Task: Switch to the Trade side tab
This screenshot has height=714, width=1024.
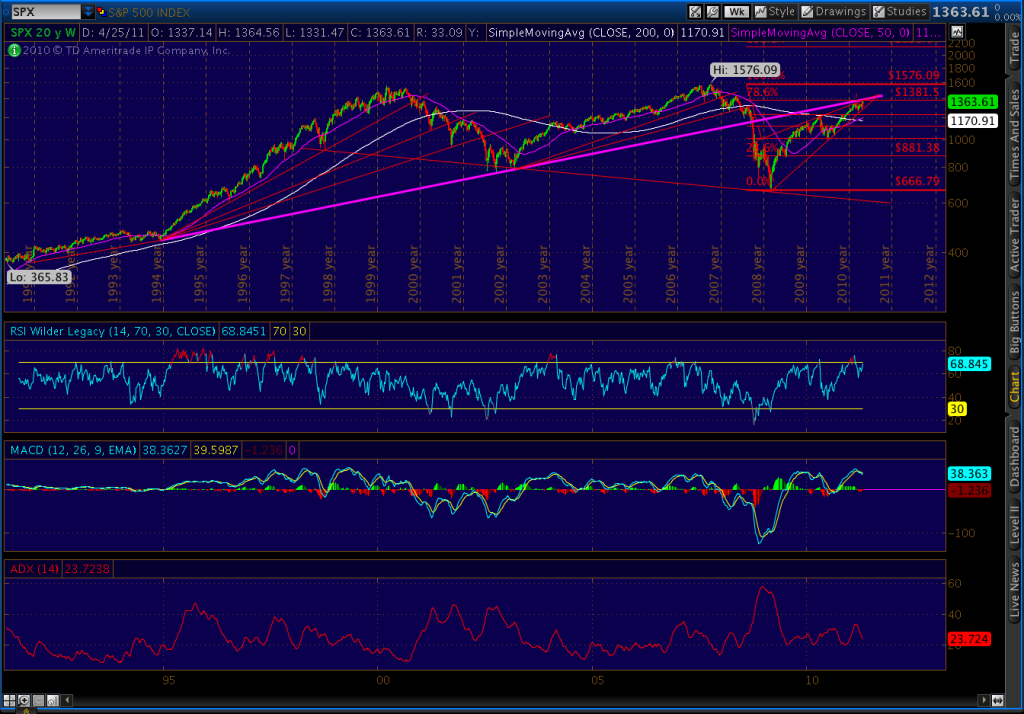Action: click(1014, 50)
